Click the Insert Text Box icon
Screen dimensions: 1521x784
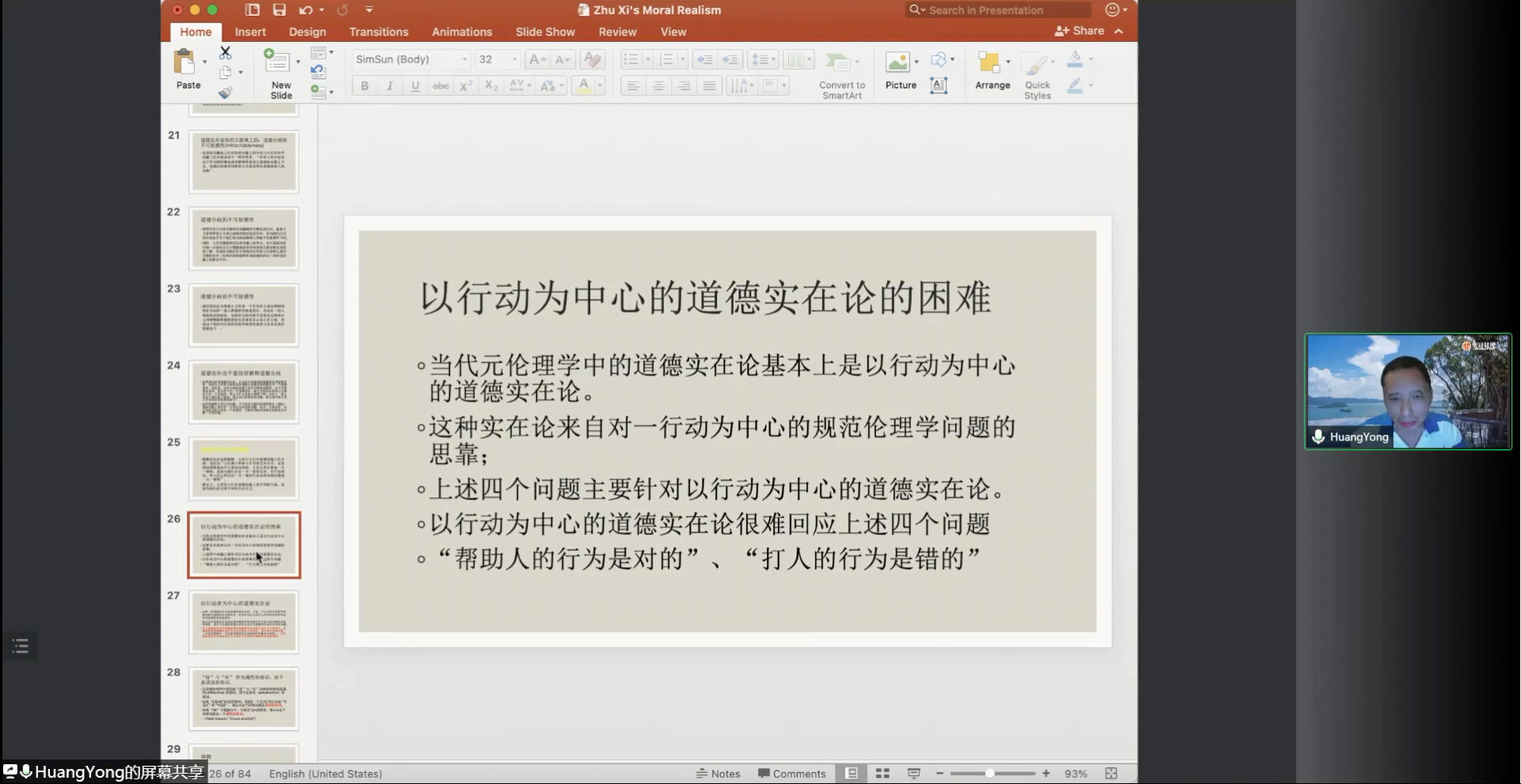tap(939, 86)
